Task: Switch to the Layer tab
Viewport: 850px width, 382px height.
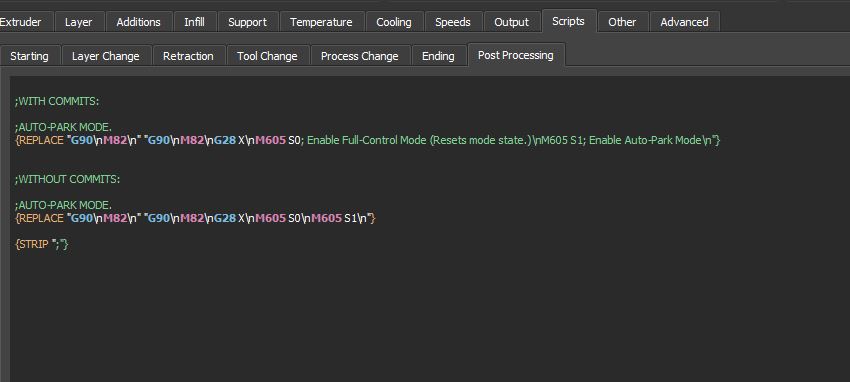Action: click(x=79, y=22)
